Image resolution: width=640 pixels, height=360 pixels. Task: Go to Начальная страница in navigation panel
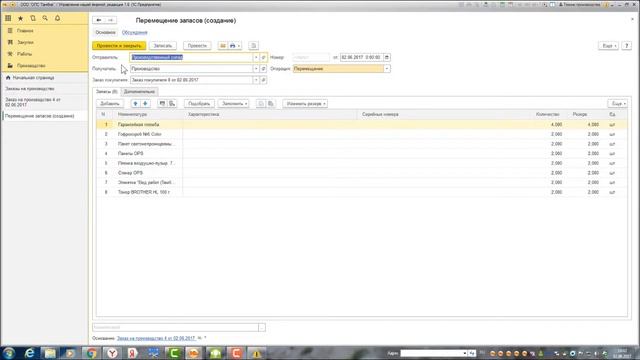click(33, 78)
